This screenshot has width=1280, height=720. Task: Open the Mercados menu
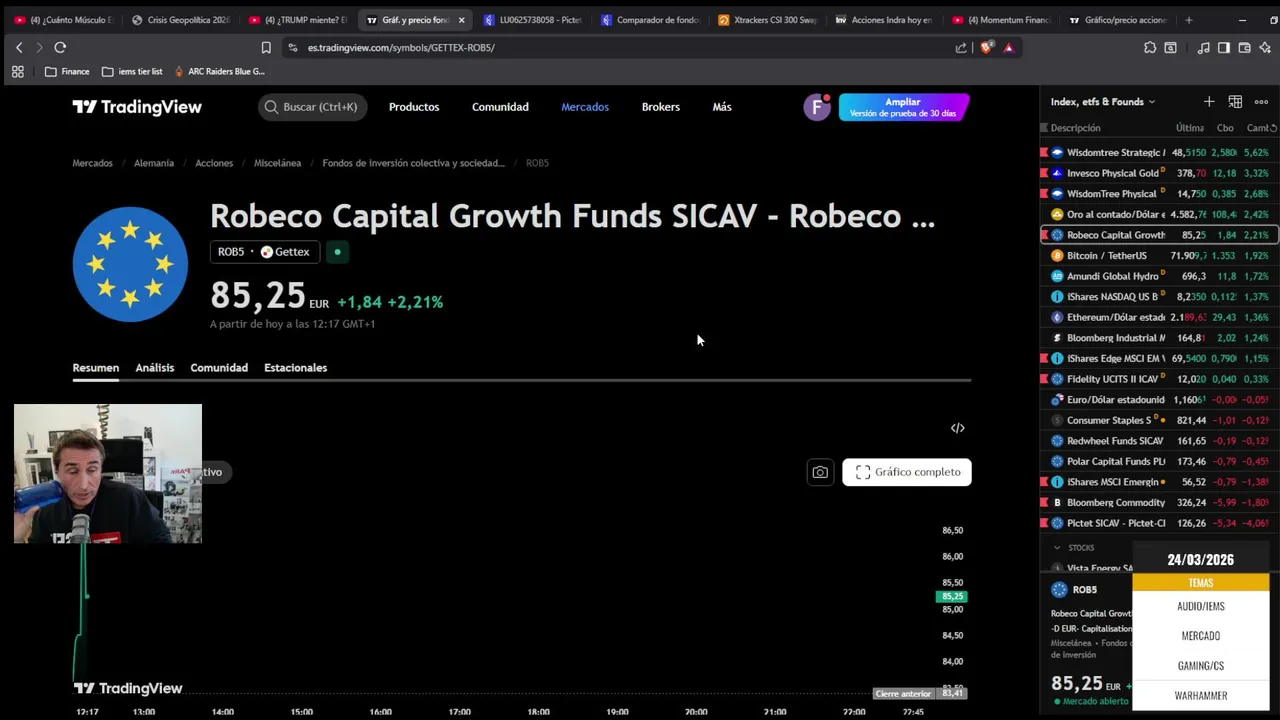(x=585, y=107)
